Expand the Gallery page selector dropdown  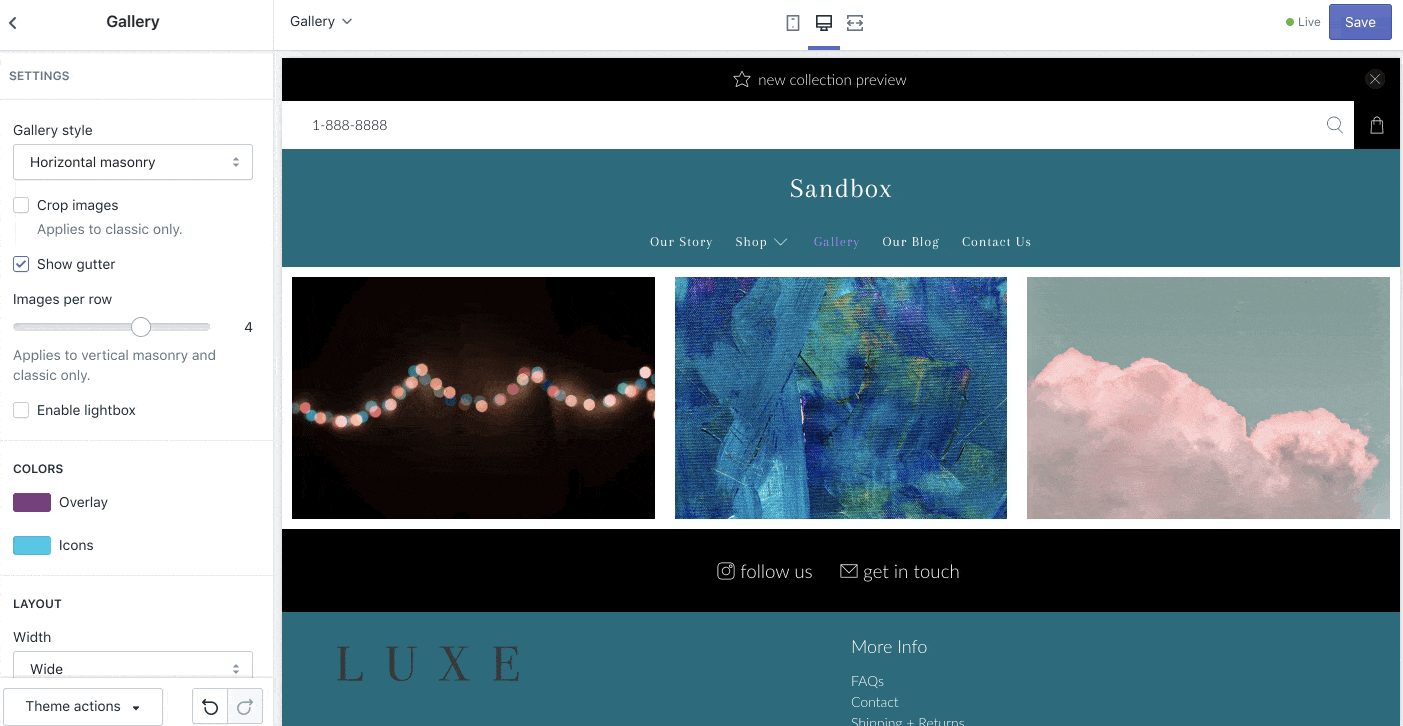pos(321,21)
